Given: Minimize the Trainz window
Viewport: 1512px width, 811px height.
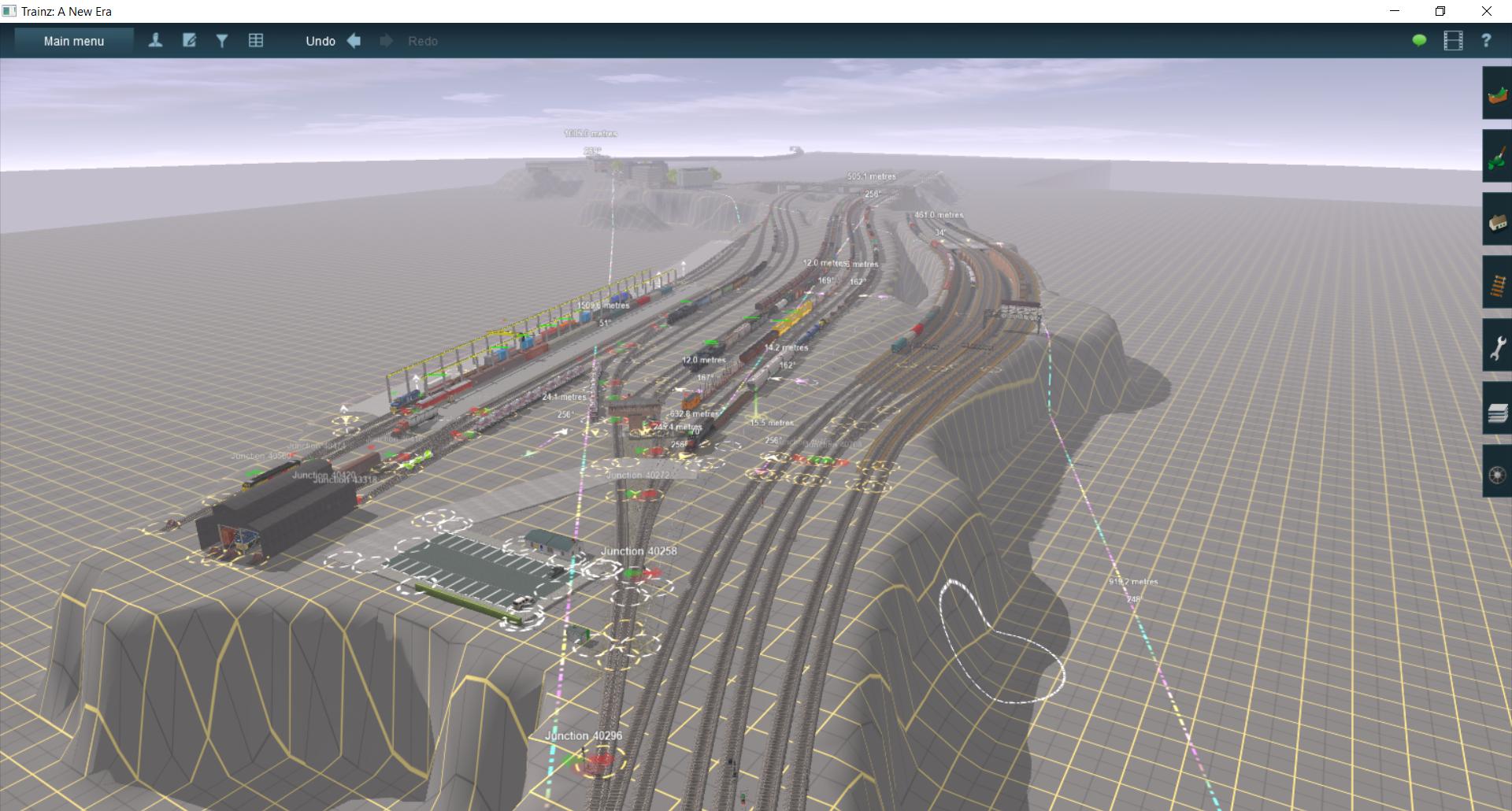Looking at the screenshot, I should point(1395,11).
